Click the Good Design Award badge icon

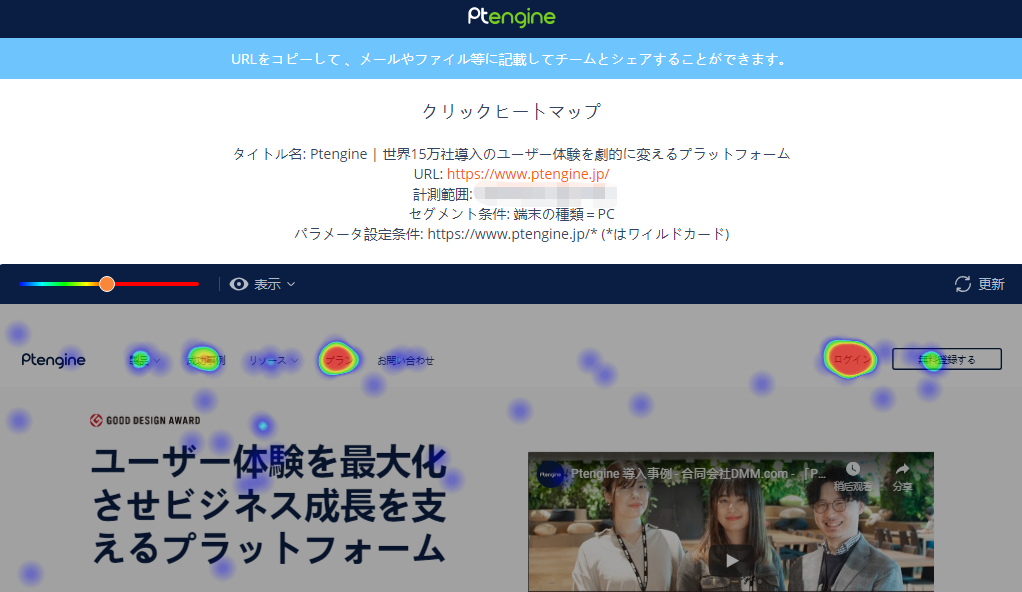(96, 421)
